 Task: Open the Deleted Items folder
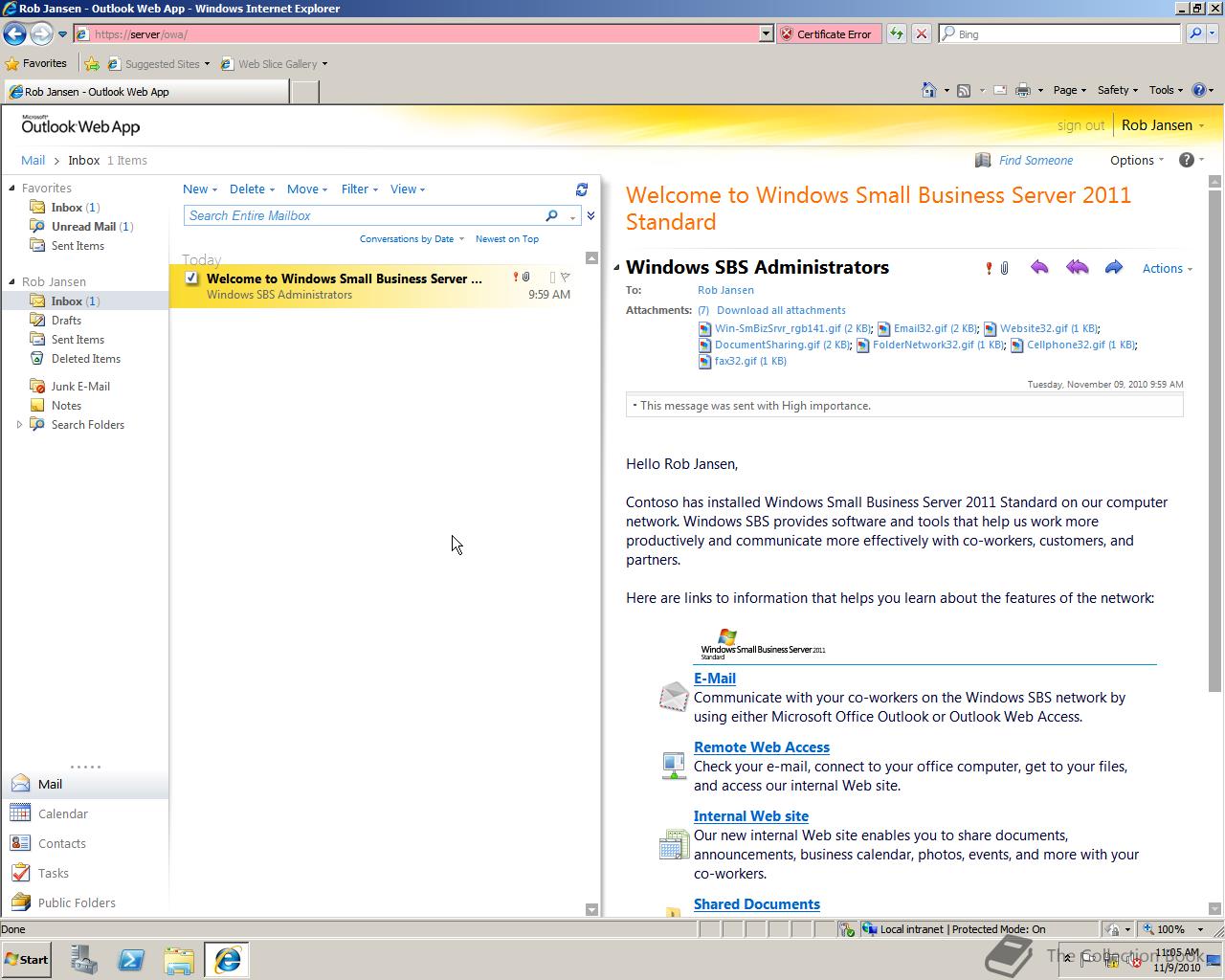coord(86,358)
